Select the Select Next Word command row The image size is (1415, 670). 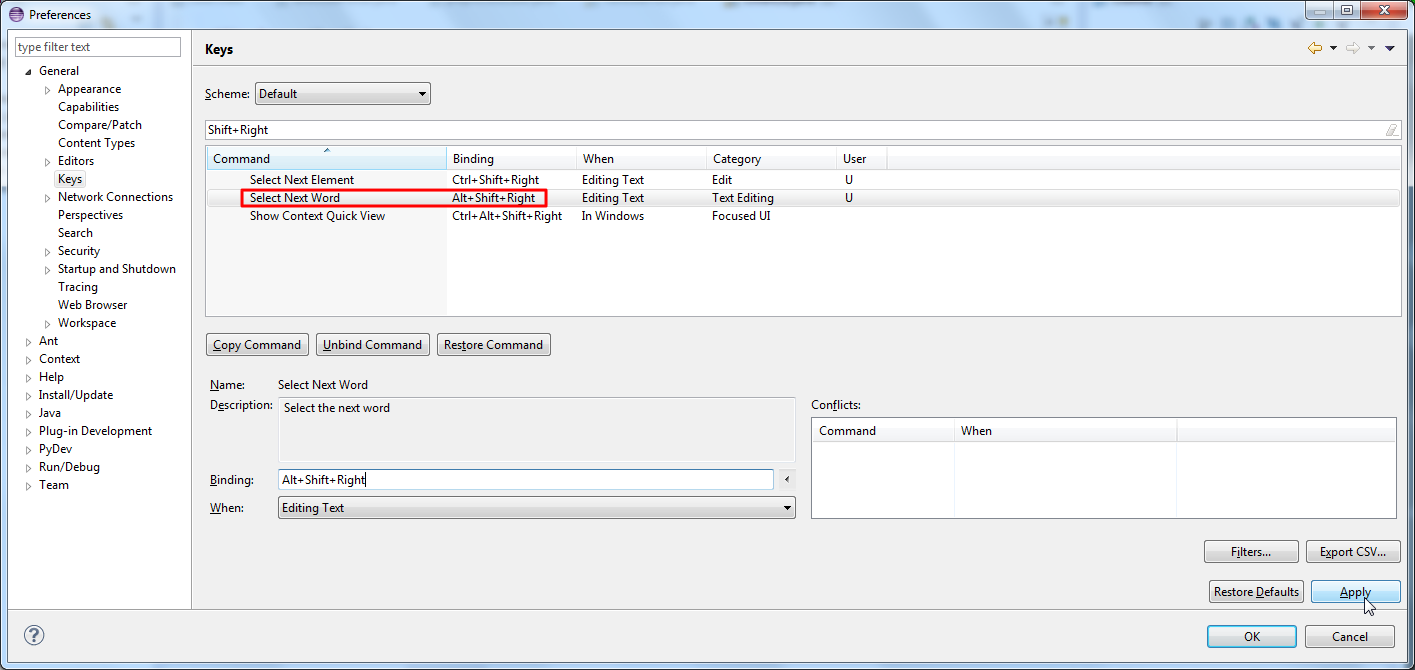(802, 198)
